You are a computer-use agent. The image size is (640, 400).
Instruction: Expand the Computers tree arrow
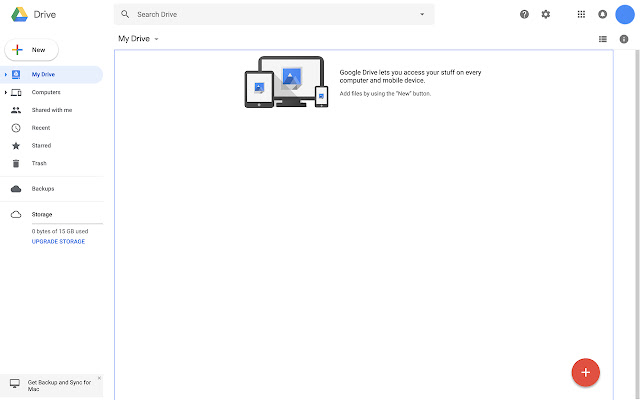(5, 93)
